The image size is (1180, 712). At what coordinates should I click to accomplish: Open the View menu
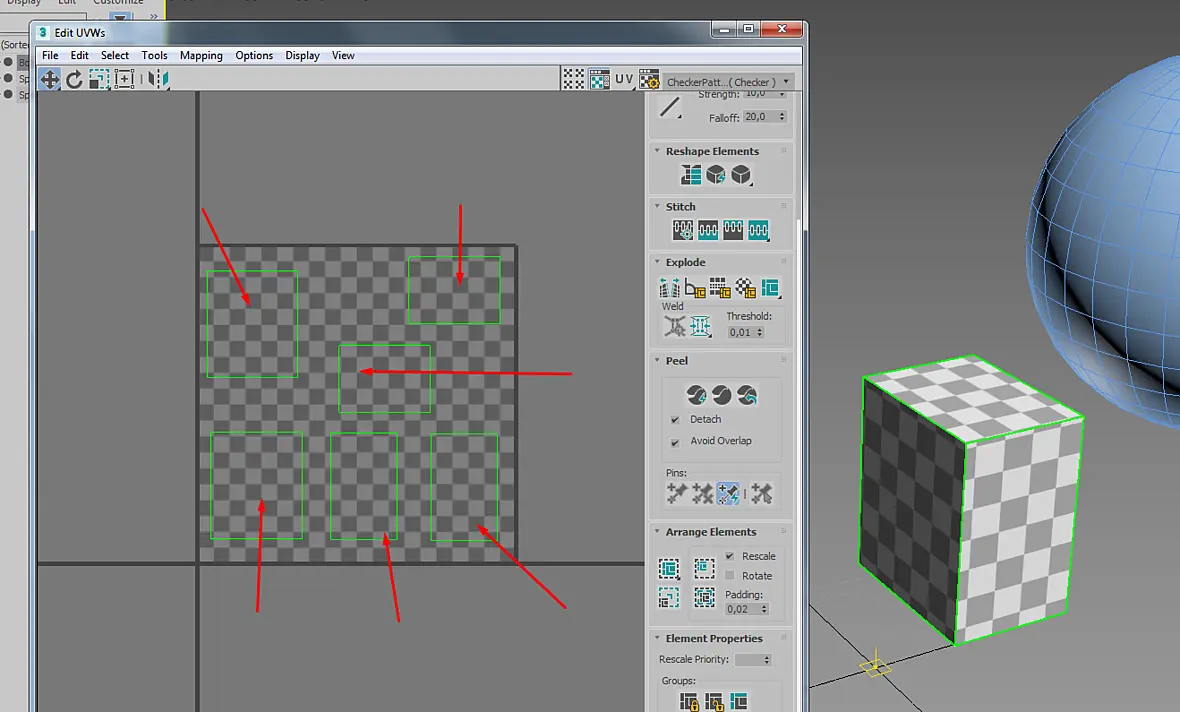[x=343, y=56]
